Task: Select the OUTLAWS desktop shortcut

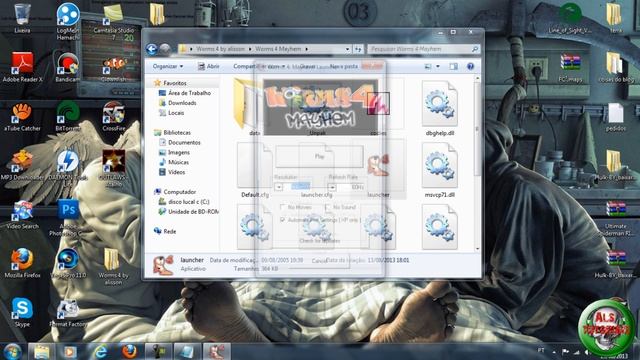Action: pos(113,167)
